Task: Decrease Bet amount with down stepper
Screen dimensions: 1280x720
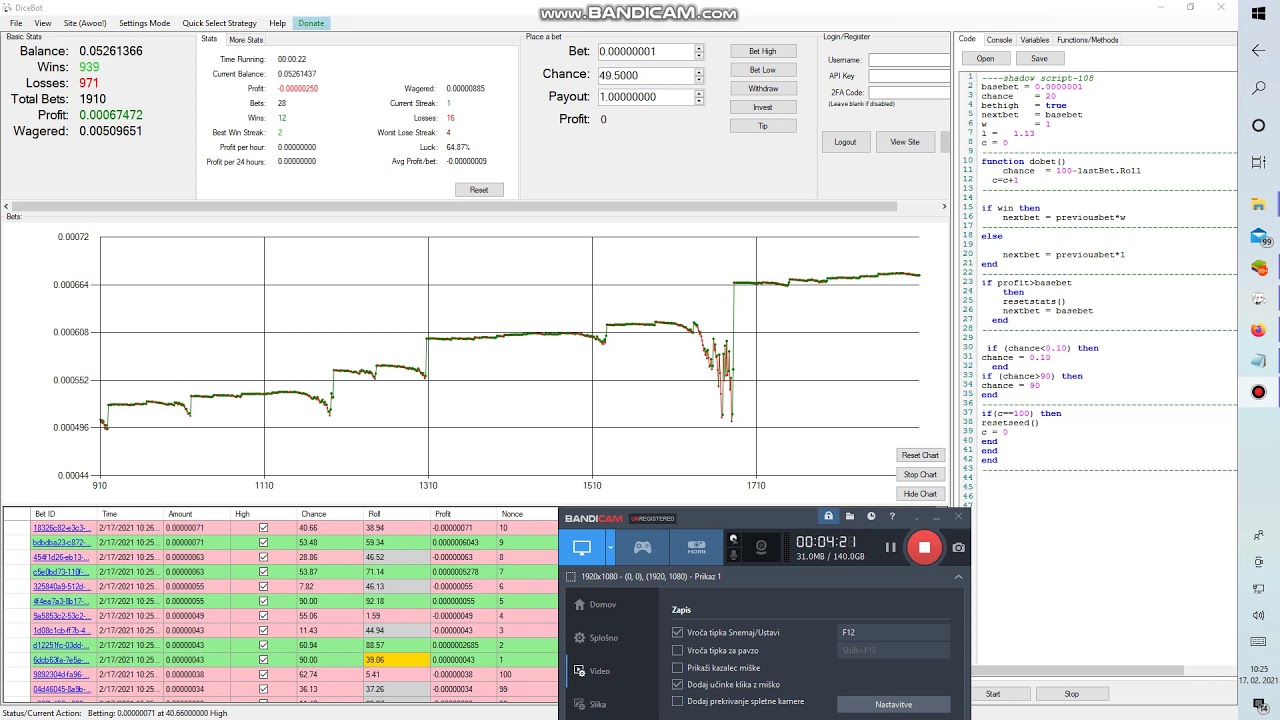Action: pos(698,55)
